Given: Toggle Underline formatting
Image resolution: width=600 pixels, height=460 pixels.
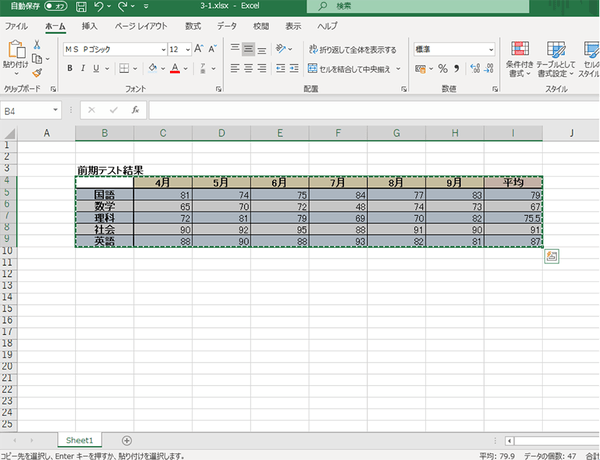Looking at the screenshot, I should 99,69.
